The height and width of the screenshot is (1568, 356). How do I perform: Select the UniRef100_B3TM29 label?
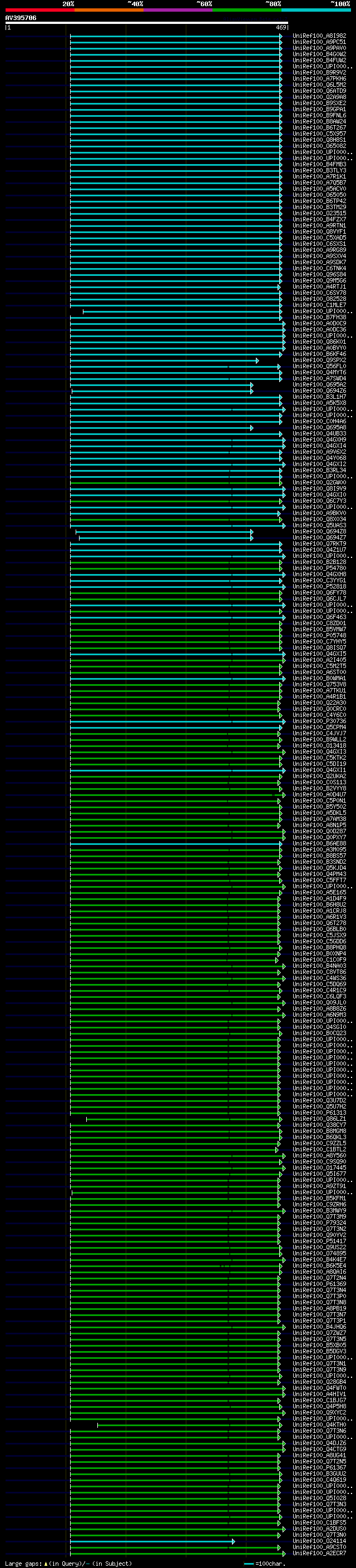tap(319, 207)
